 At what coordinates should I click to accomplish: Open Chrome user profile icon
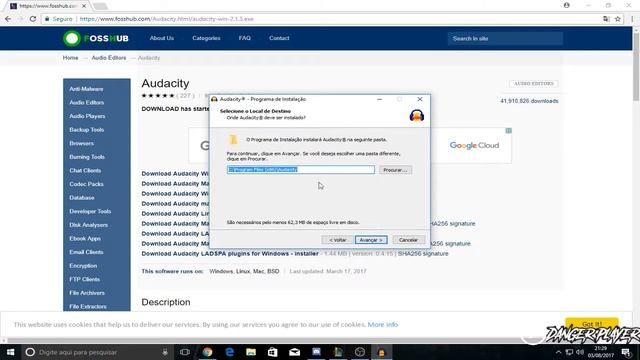point(567,5)
